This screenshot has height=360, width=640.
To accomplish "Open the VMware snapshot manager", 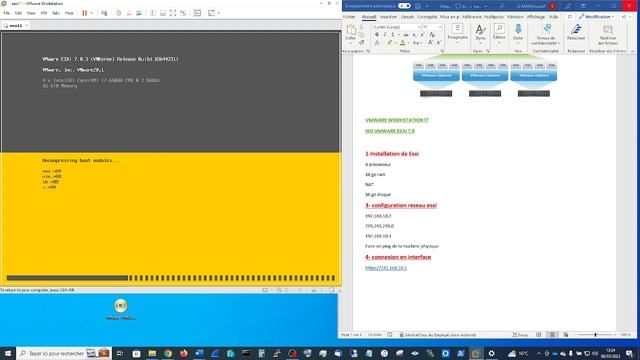I will coord(139,13).
